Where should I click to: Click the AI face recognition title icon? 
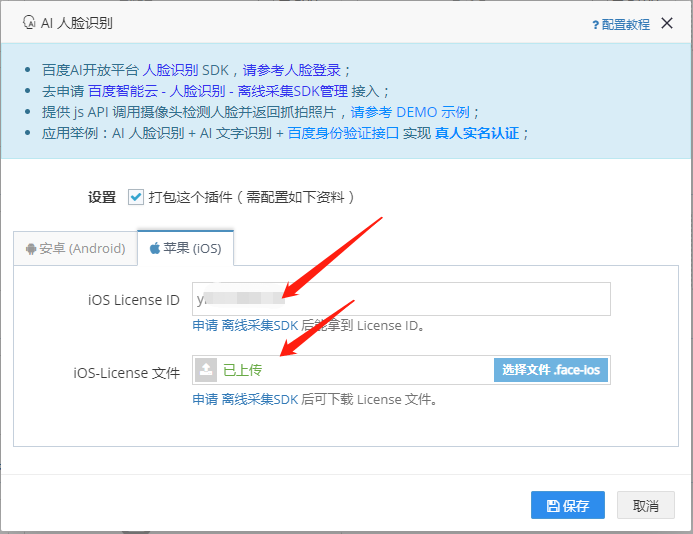point(29,22)
